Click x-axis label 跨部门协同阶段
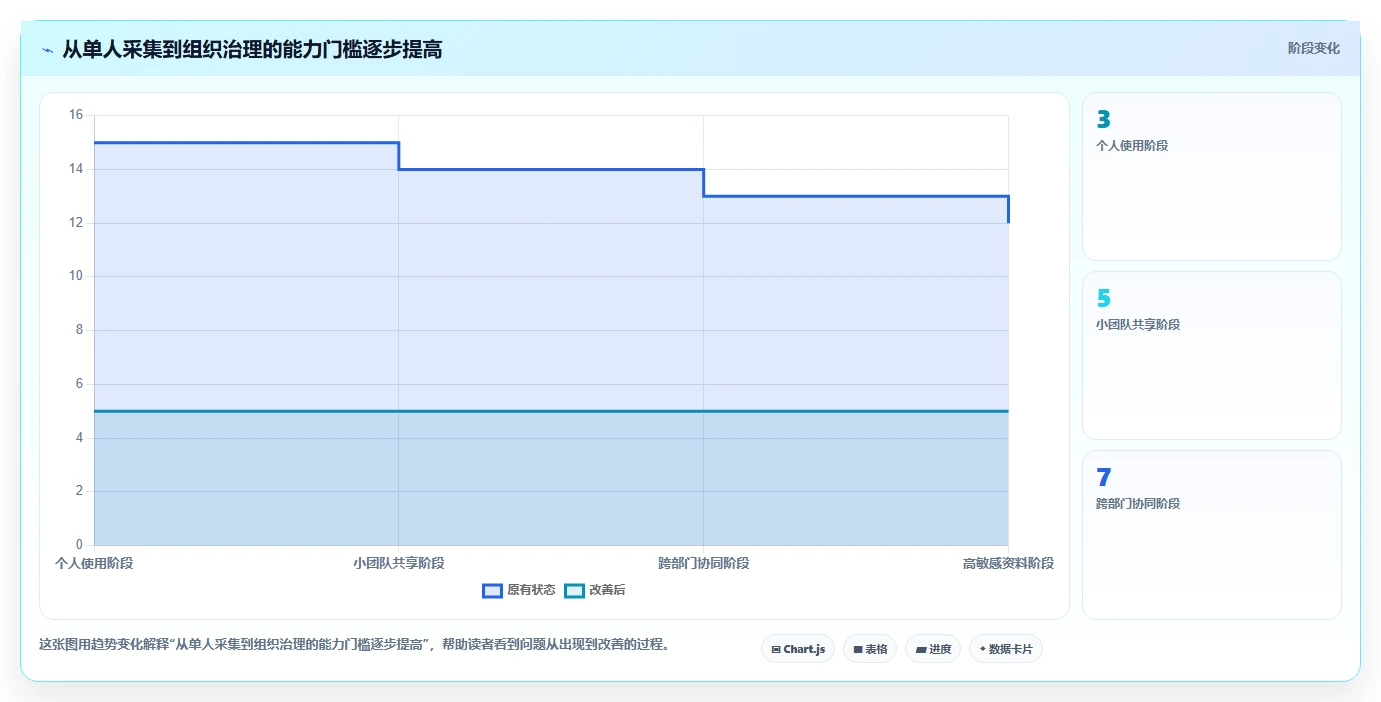 coord(704,563)
